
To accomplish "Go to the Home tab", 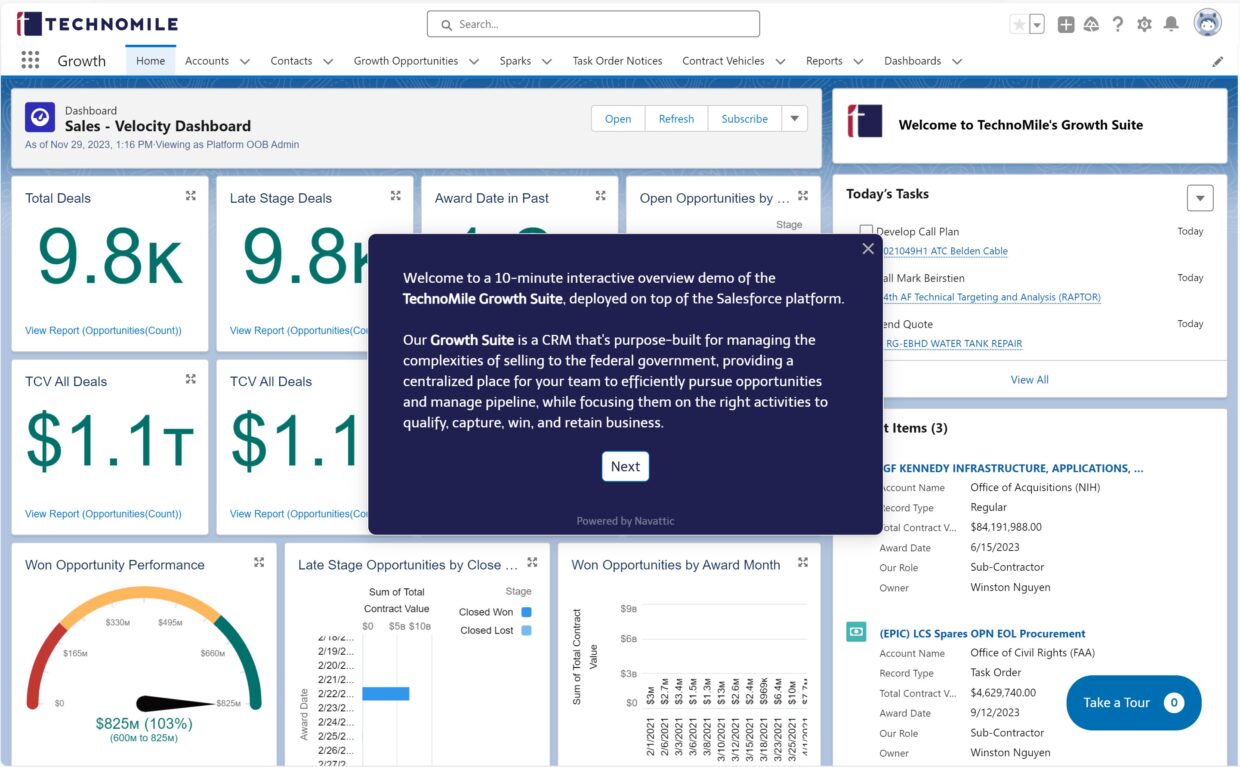I will [x=151, y=61].
